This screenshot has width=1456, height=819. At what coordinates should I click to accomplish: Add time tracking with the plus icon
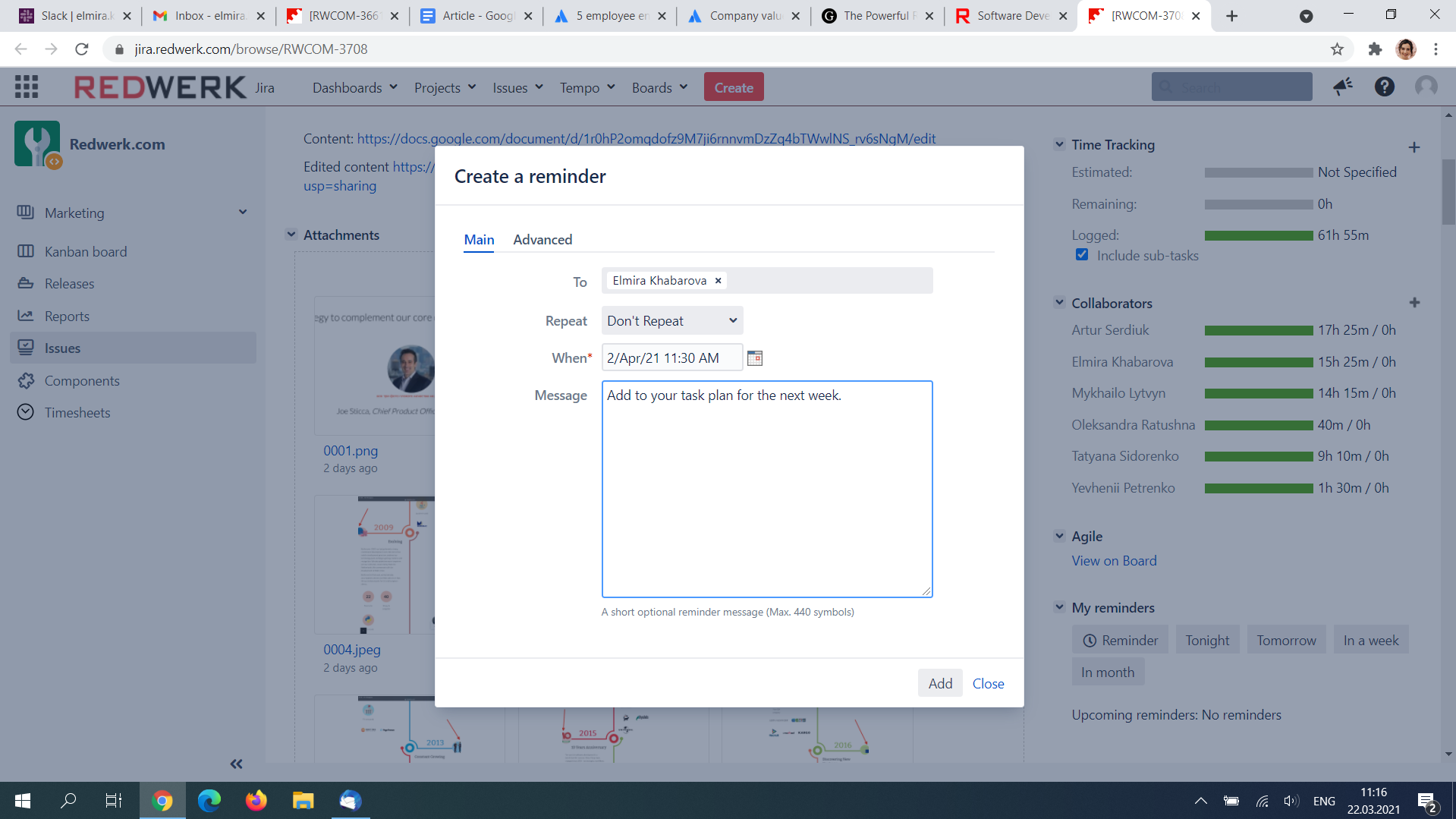point(1414,147)
